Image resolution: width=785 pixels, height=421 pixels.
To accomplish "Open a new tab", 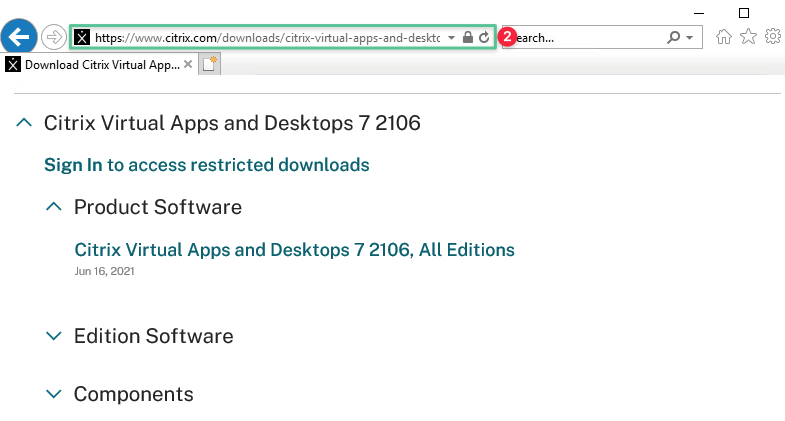I will point(209,65).
